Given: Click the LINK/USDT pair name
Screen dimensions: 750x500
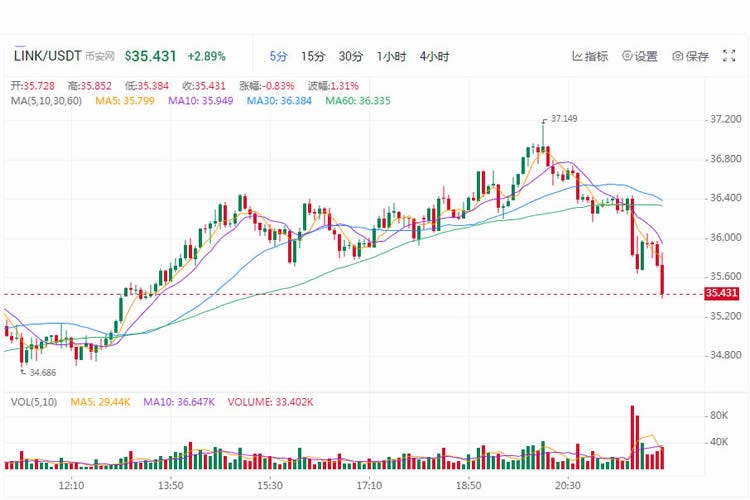Looking at the screenshot, I should (x=47, y=56).
